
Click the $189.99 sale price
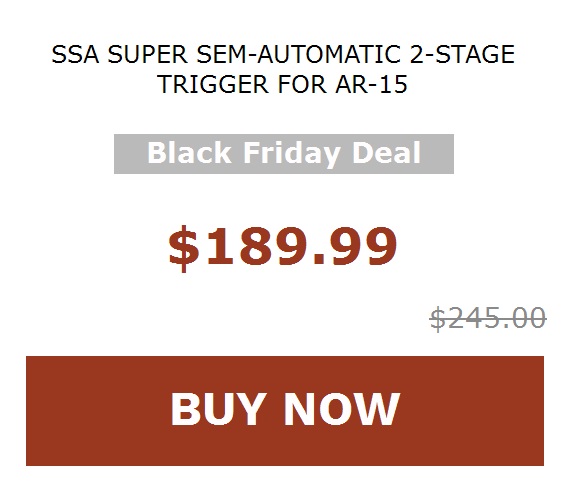click(283, 247)
